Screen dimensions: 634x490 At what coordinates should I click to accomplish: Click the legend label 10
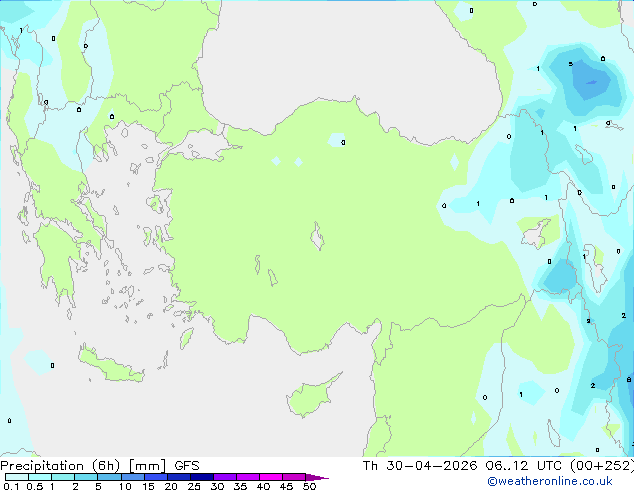125,486
